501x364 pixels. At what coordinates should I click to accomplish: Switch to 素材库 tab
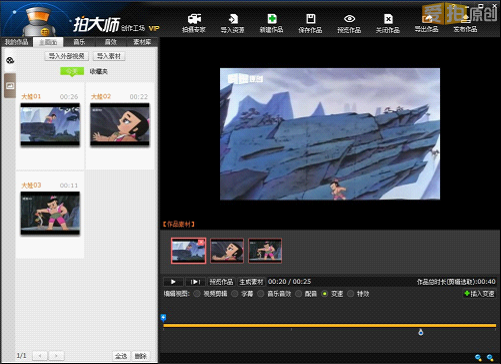[142, 42]
